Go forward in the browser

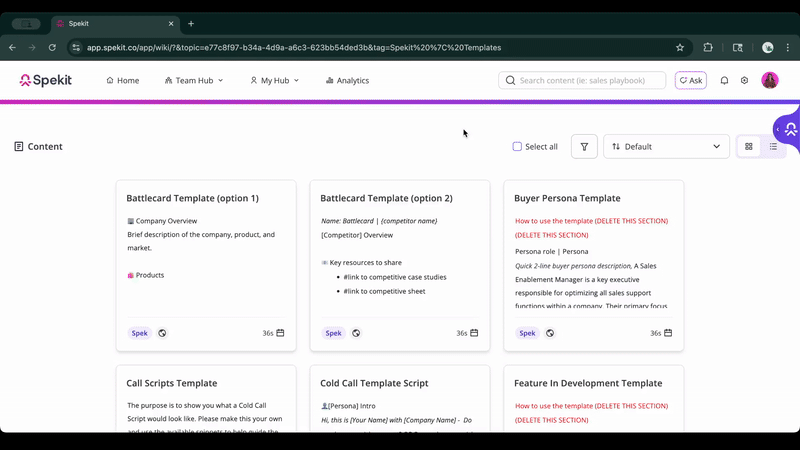tap(32, 47)
